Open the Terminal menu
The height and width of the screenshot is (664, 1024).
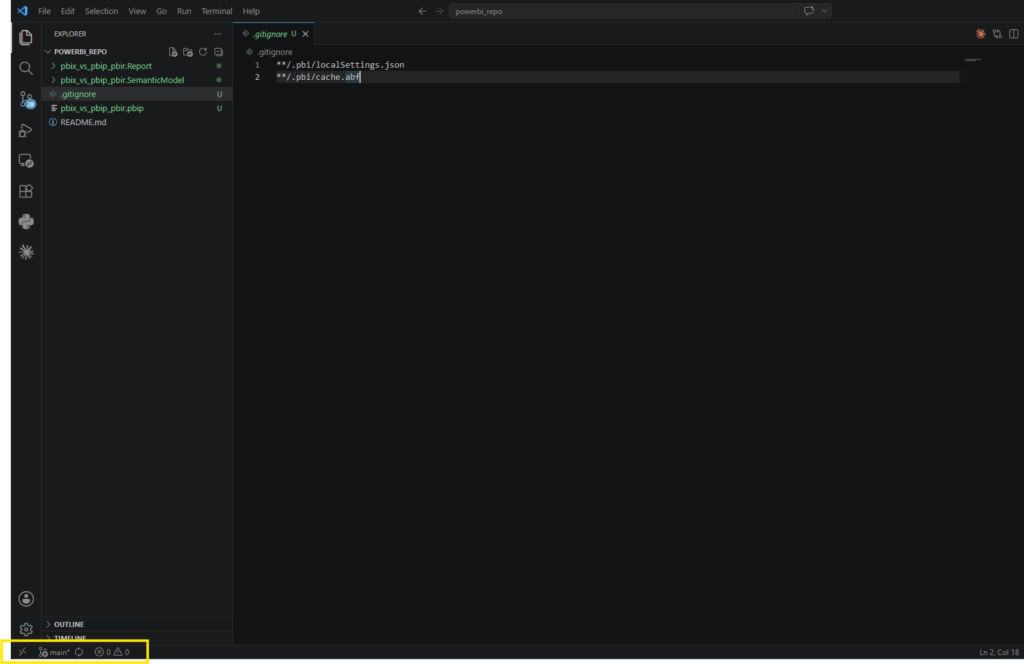coord(217,11)
